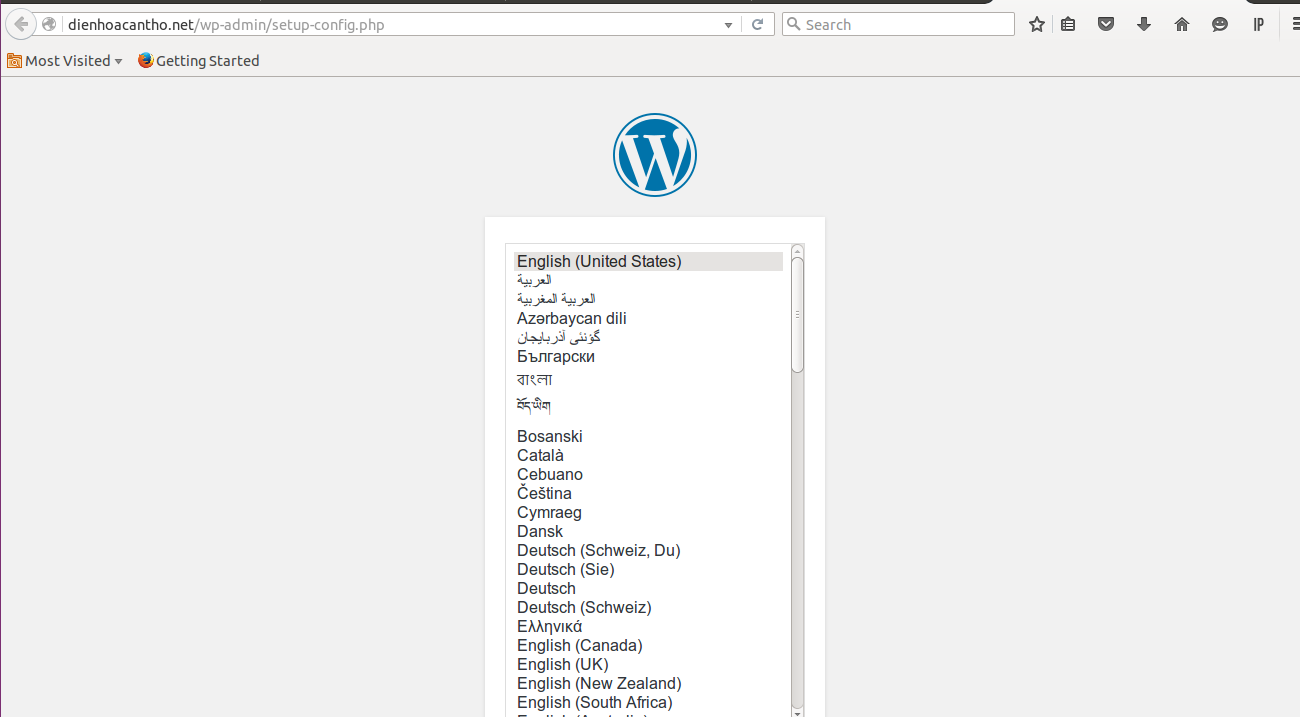The image size is (1300, 717).
Task: Go back with the browser back arrow
Action: click(x=21, y=24)
